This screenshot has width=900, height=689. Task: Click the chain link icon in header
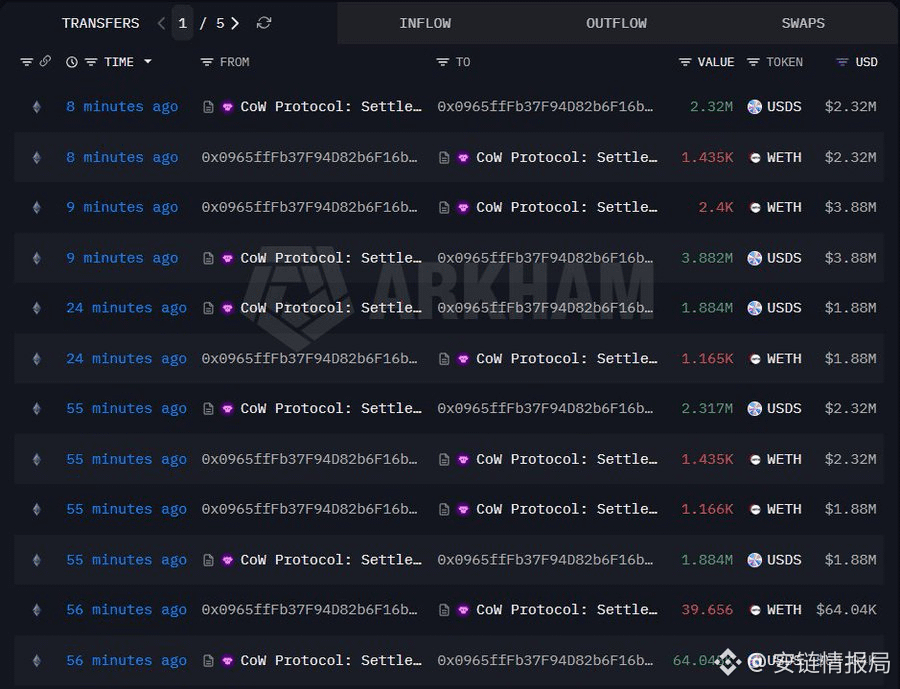click(x=45, y=61)
